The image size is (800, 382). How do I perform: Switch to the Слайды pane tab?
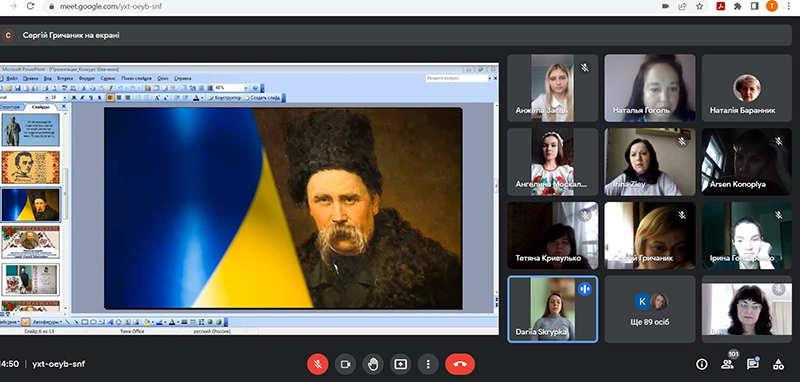click(x=41, y=107)
